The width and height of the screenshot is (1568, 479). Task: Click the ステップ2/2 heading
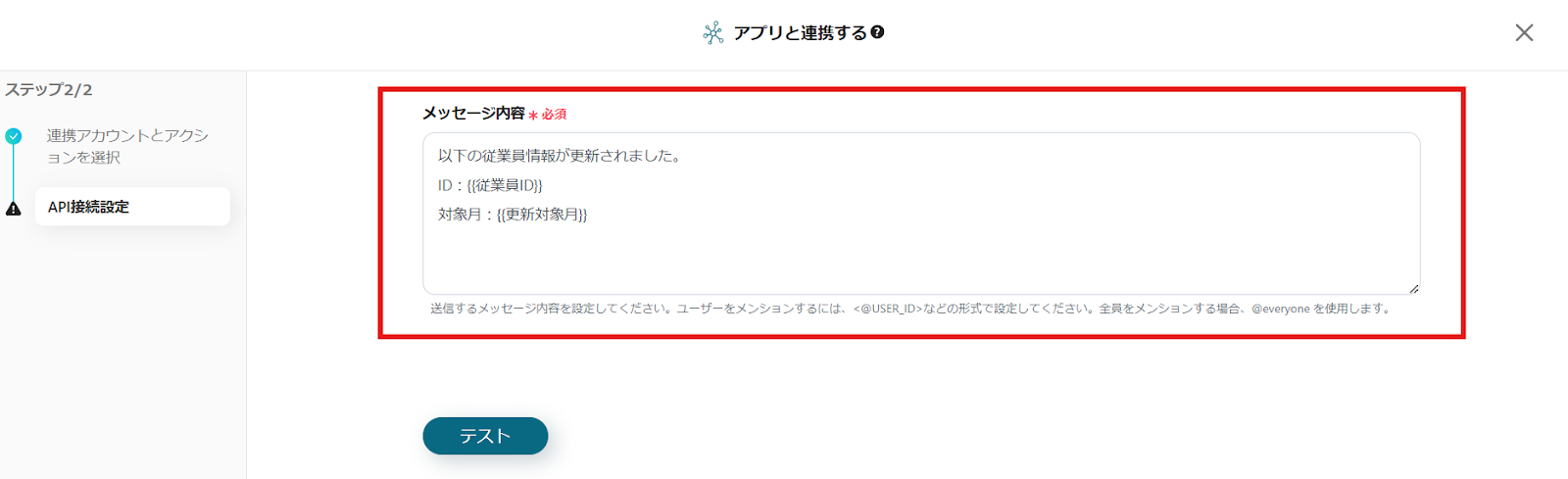click(x=49, y=90)
